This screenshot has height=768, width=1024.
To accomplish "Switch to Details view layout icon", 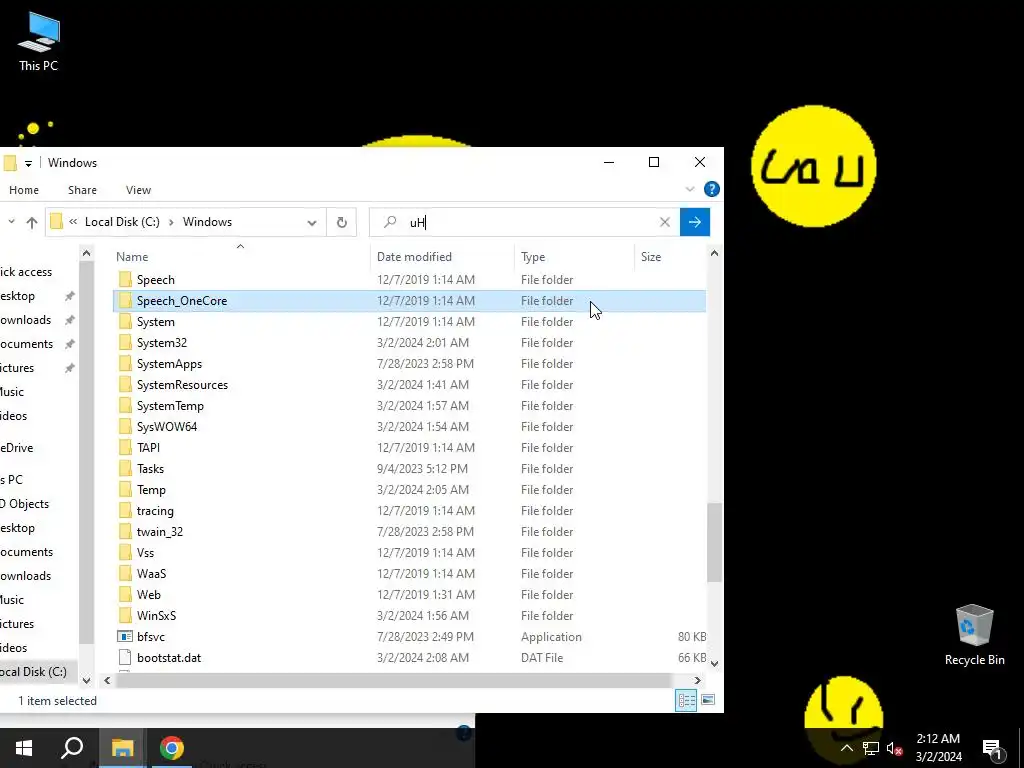I will 686,701.
